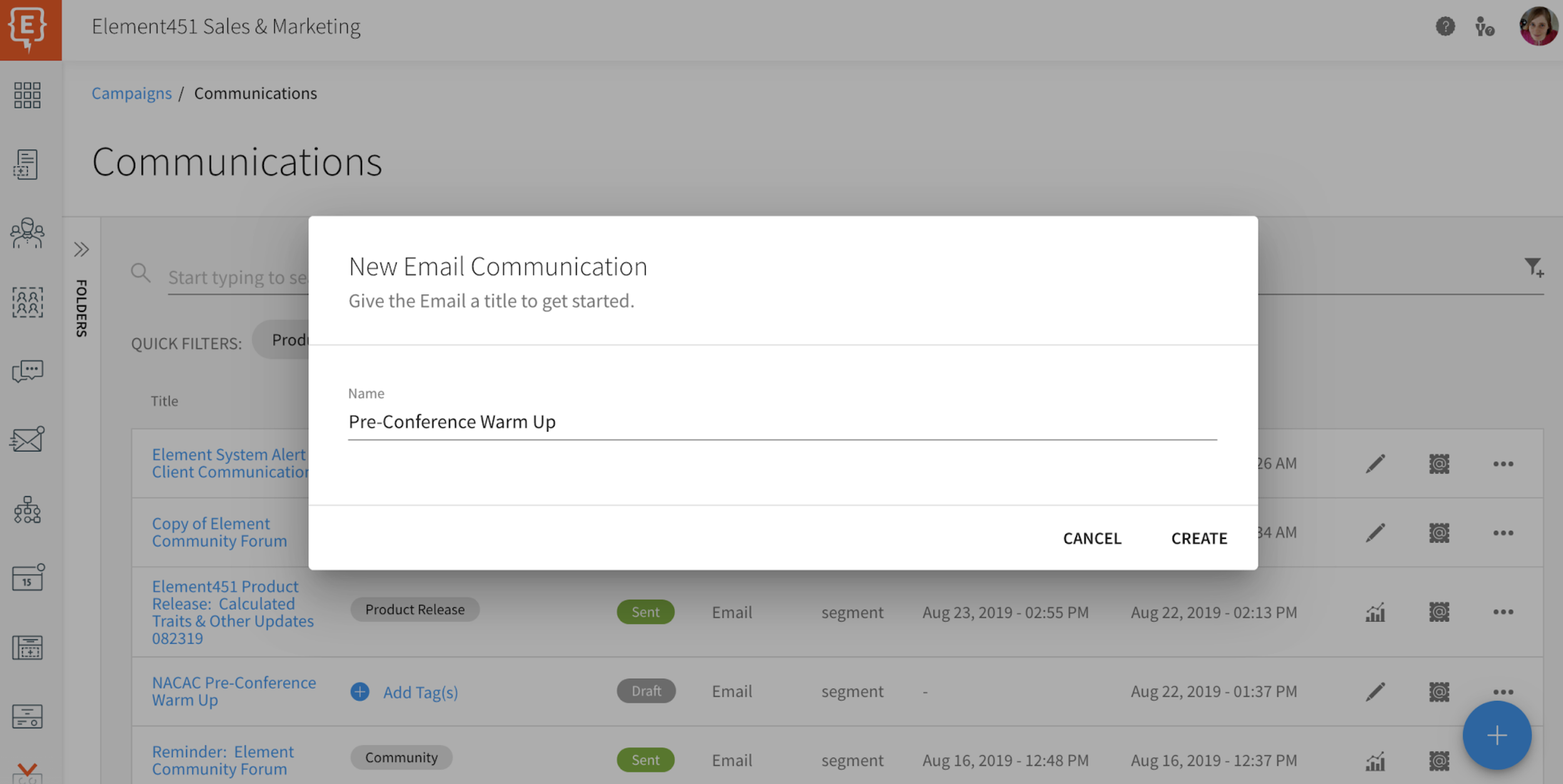1563x784 pixels.
Task: Open the page builder sidebar icon
Action: [28, 648]
